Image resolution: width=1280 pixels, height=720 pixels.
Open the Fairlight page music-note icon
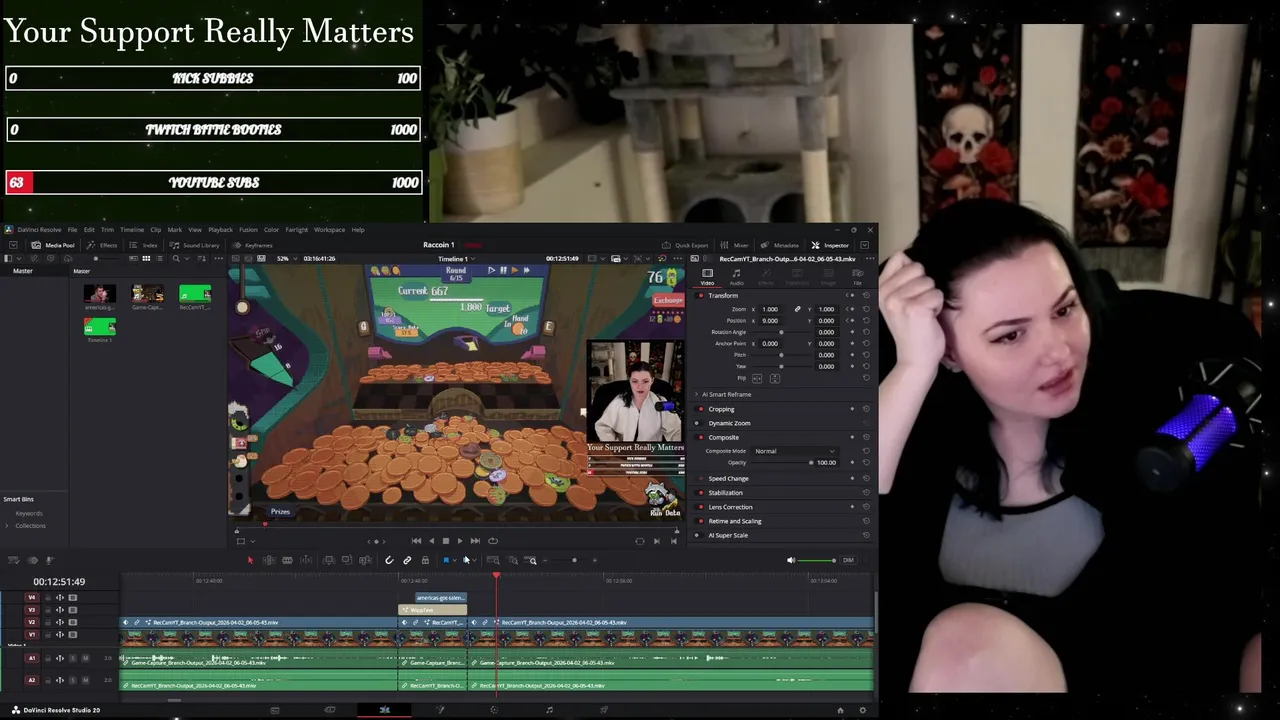click(x=549, y=710)
